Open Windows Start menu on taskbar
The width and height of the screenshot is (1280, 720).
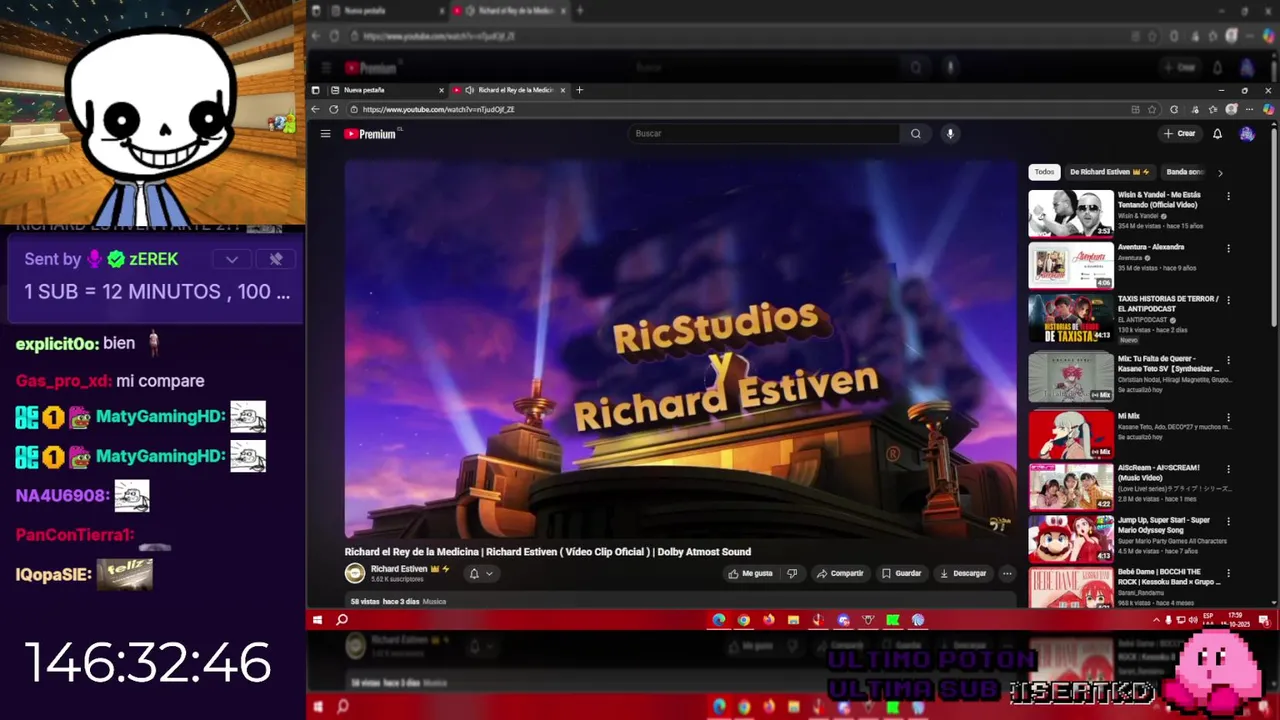317,620
